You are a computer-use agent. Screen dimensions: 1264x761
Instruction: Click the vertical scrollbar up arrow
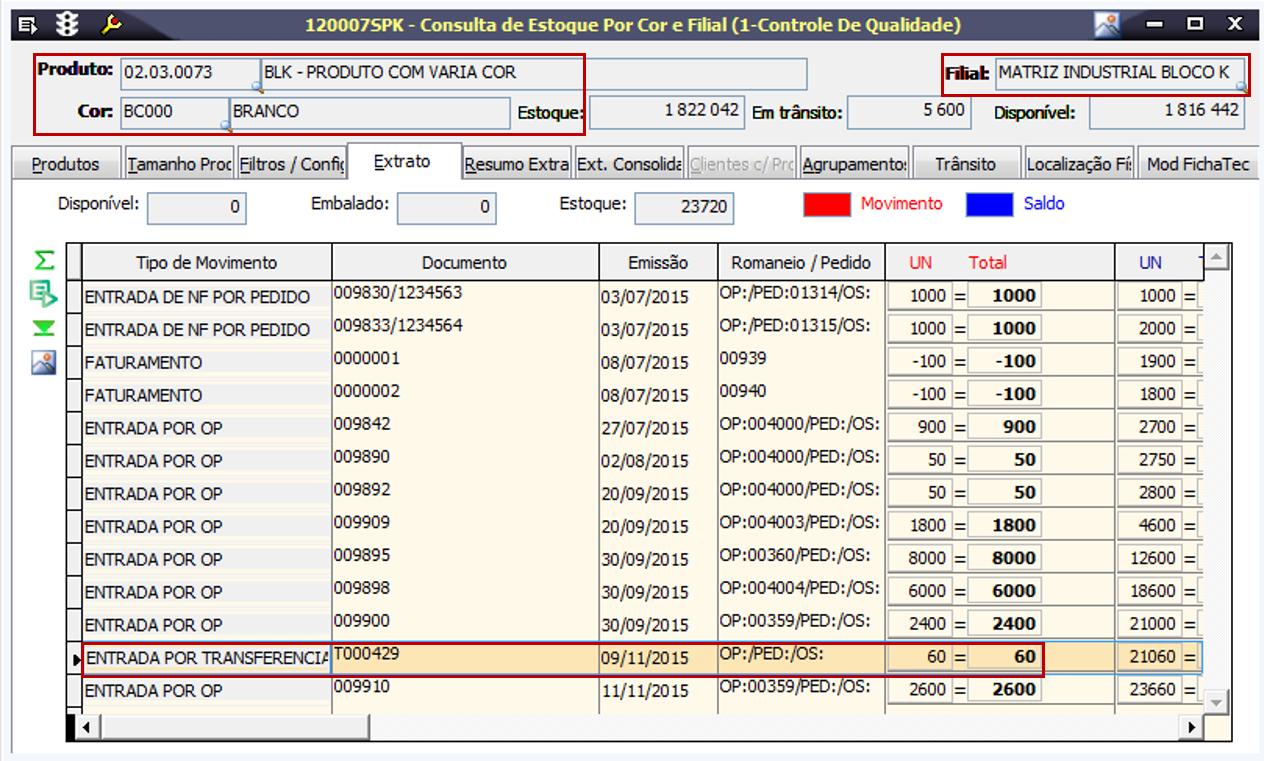(x=1216, y=259)
